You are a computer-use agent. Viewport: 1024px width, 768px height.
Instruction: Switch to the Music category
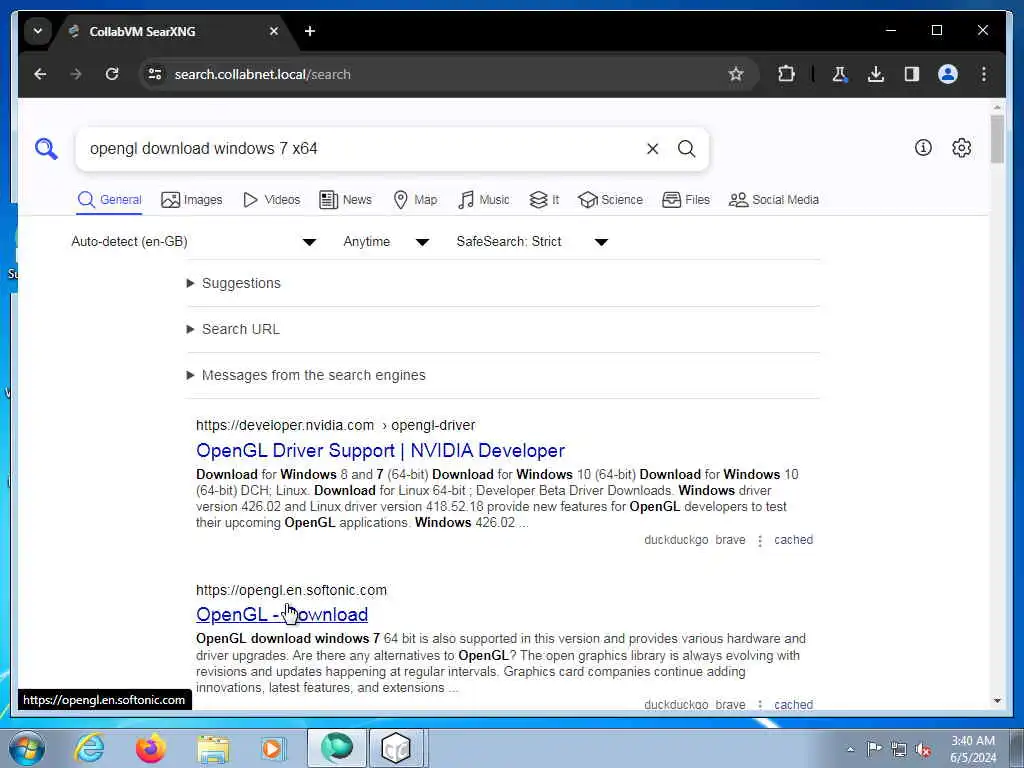click(484, 200)
